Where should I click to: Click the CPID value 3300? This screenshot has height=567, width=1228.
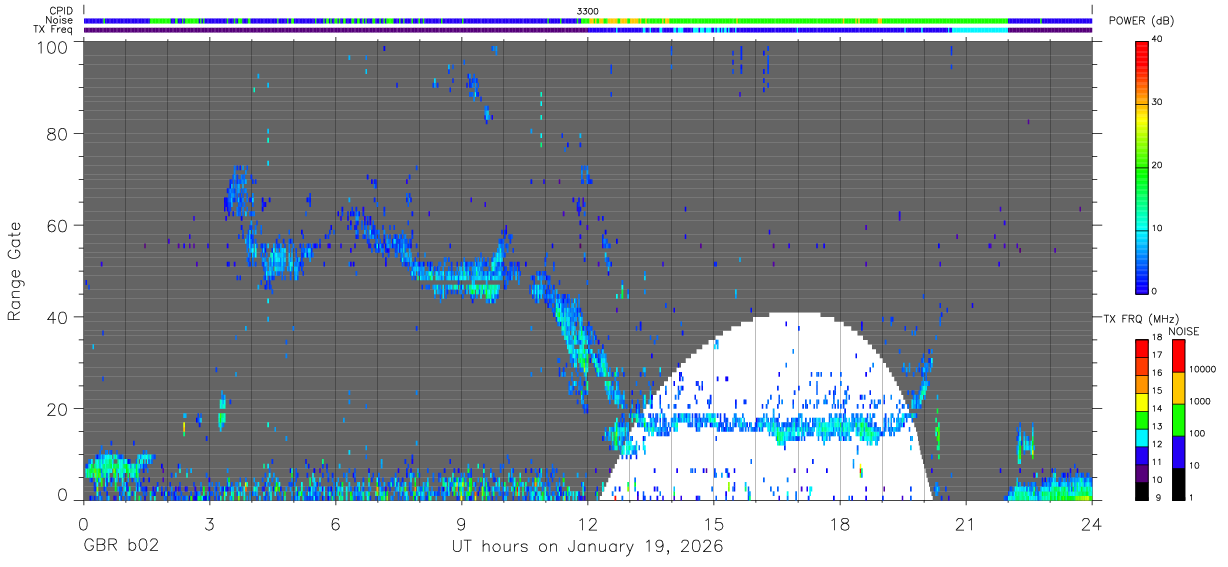coord(588,11)
